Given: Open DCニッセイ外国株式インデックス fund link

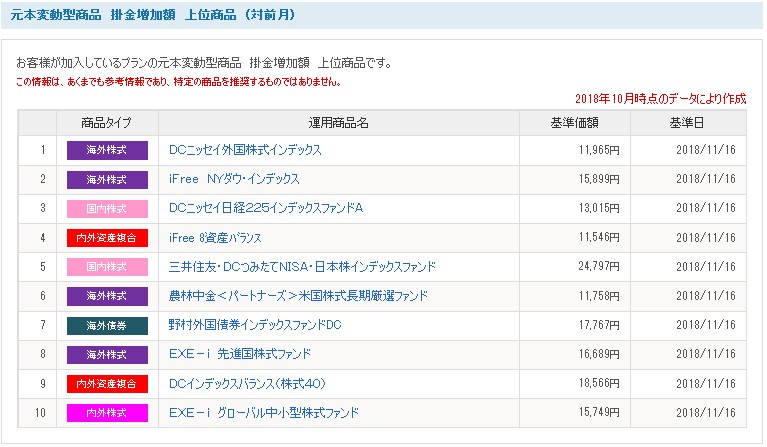Looking at the screenshot, I should (245, 150).
